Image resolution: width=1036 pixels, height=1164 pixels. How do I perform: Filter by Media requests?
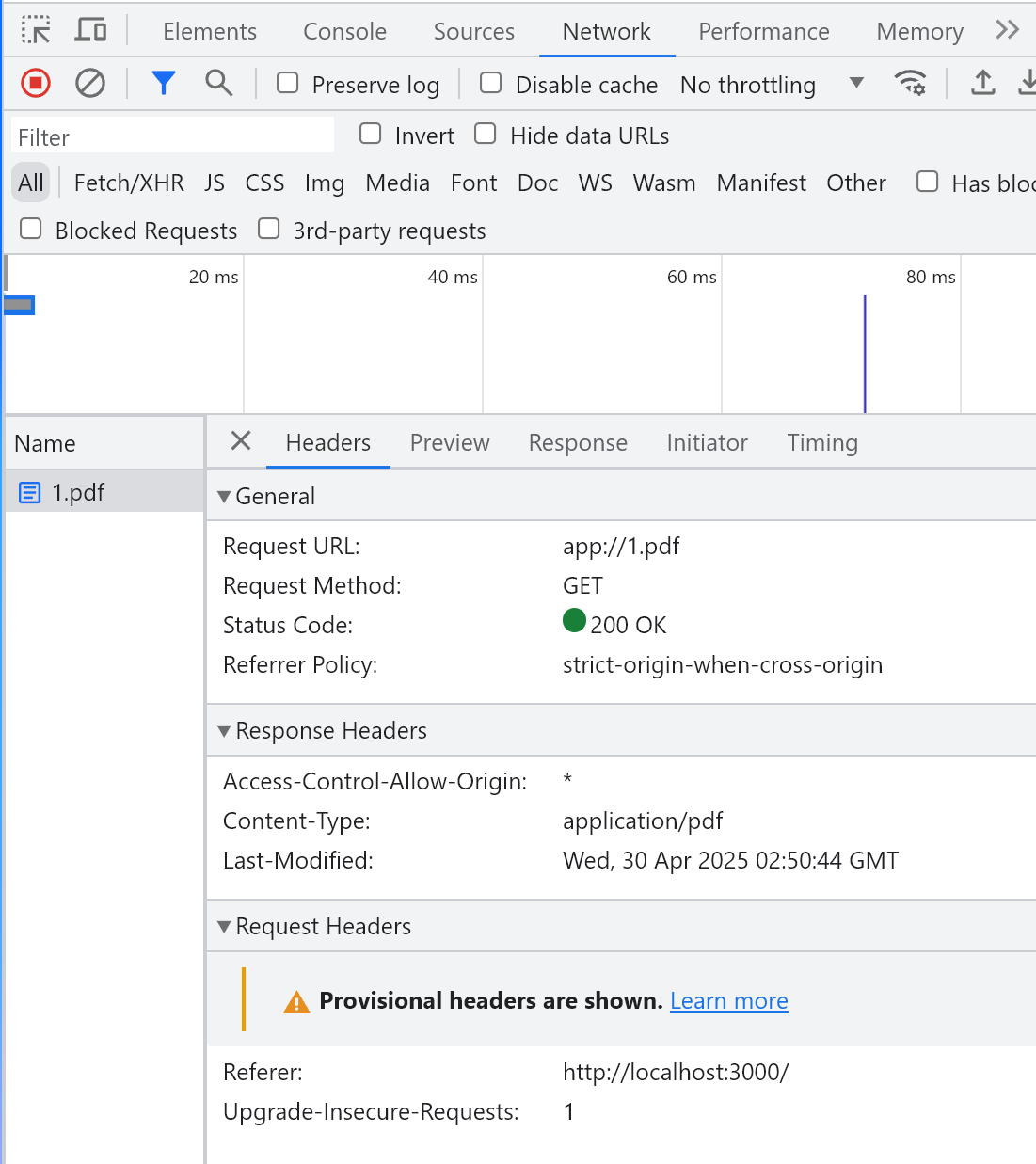click(398, 183)
